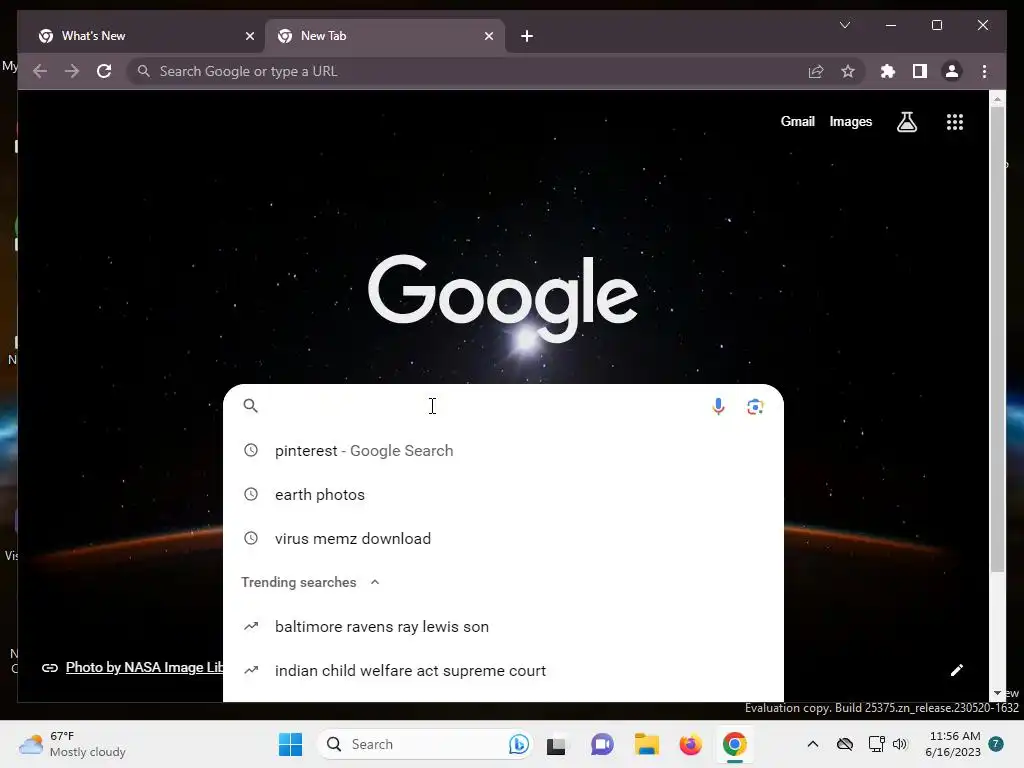1024x768 pixels.
Task: Show hidden system tray icons
Action: (x=812, y=744)
